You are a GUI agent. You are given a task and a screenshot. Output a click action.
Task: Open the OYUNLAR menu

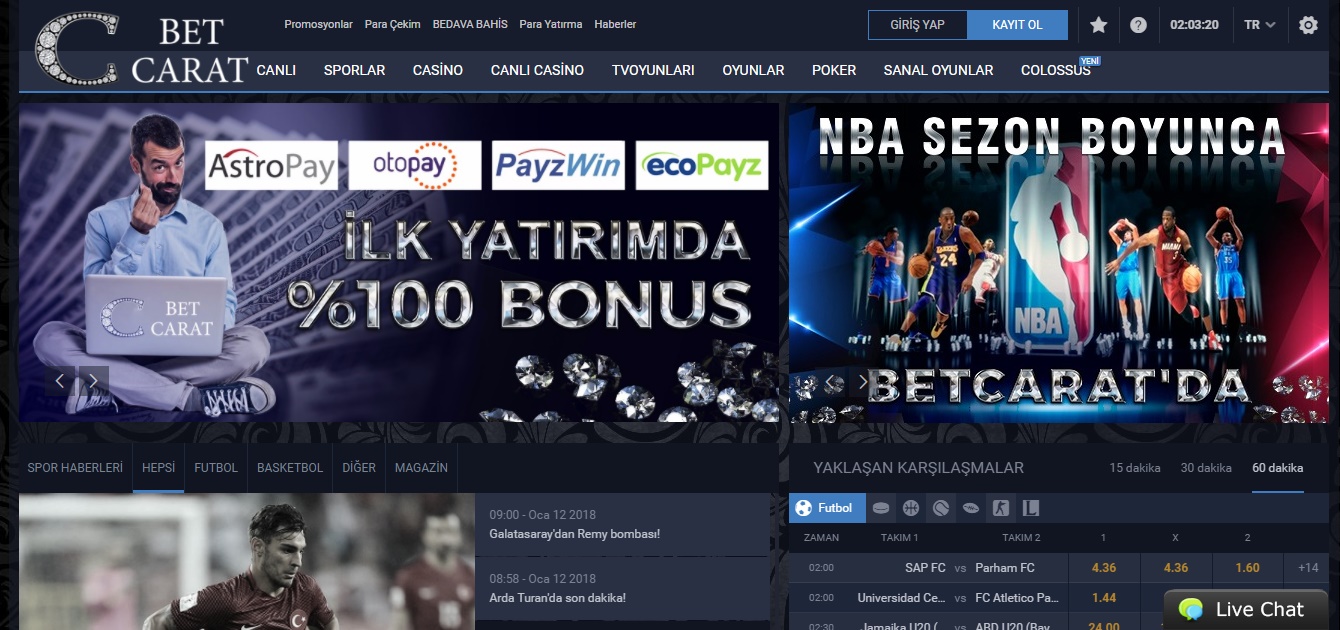click(753, 70)
